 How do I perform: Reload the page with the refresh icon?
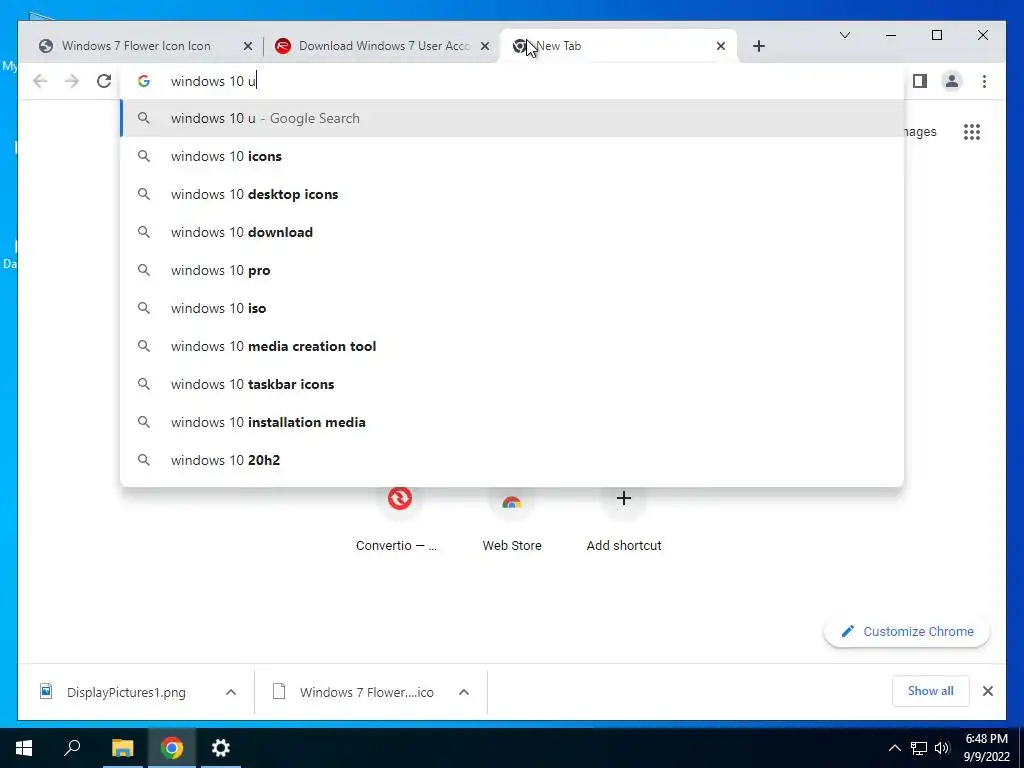(x=104, y=81)
